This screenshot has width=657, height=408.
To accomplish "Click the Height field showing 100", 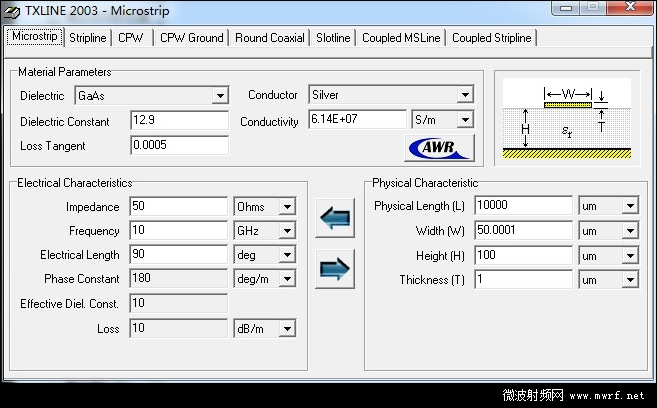I will (x=523, y=255).
